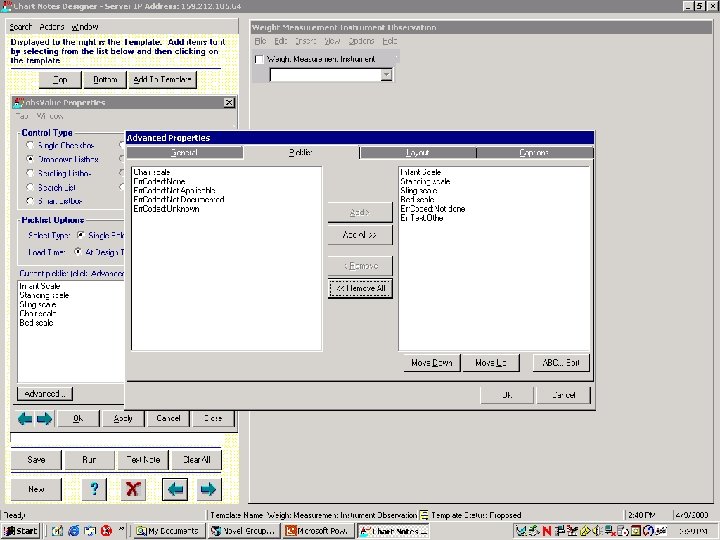Viewport: 720px width, 540px height.
Task: Click the Add To Template button
Action: point(162,79)
